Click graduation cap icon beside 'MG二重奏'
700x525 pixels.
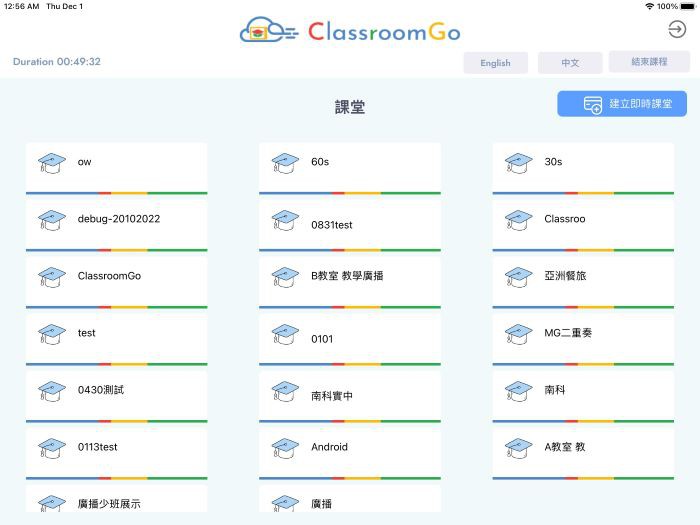point(518,333)
